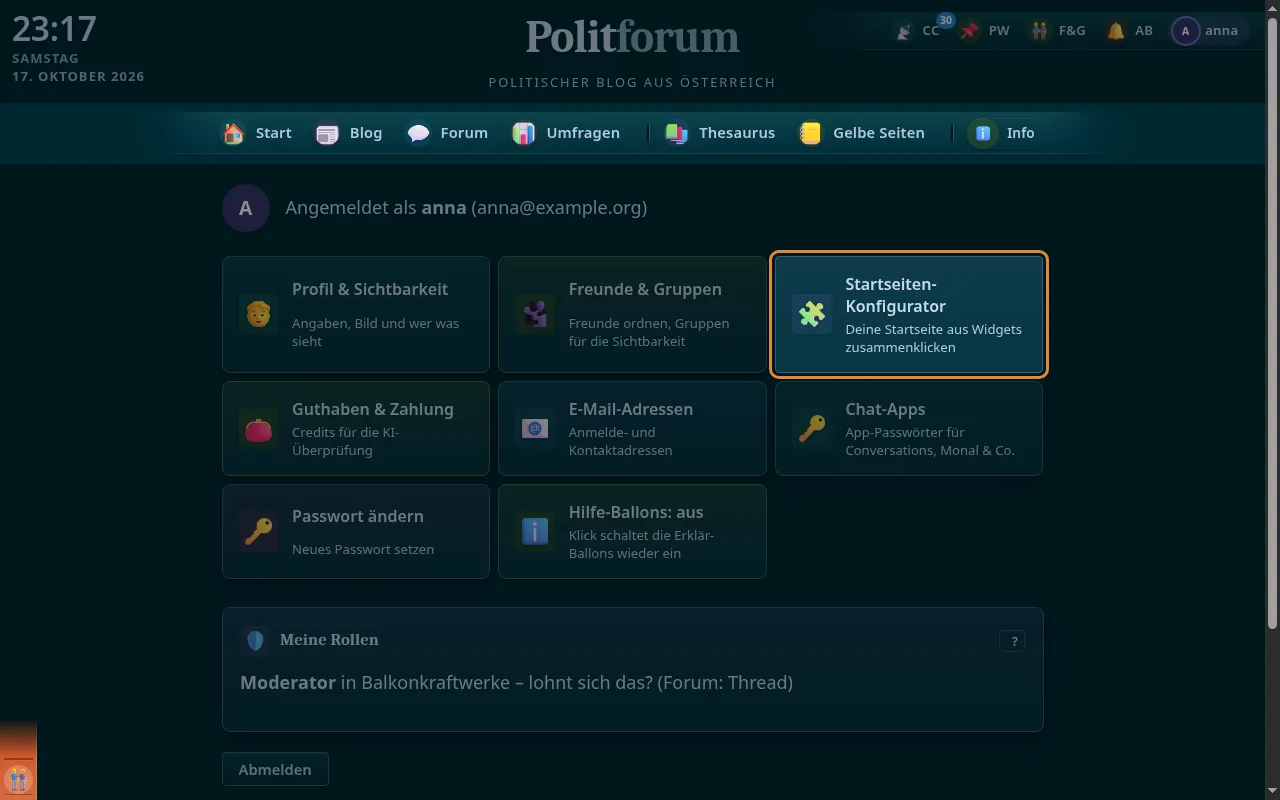Click the @ icon for E-Mail-Adressen
1280x800 pixels.
(535, 428)
